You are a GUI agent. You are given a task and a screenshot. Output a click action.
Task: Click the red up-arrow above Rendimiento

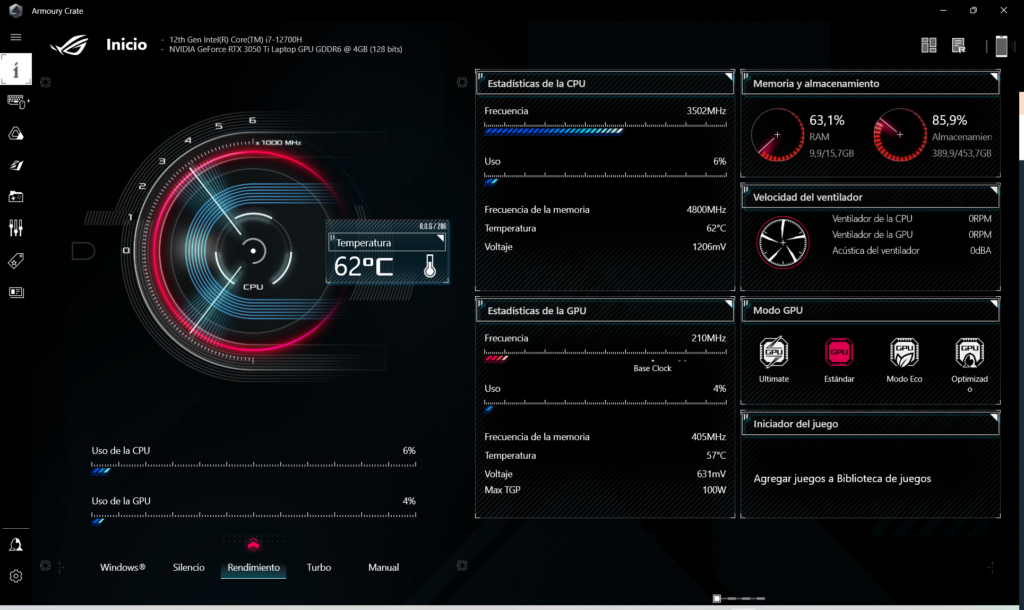click(253, 544)
